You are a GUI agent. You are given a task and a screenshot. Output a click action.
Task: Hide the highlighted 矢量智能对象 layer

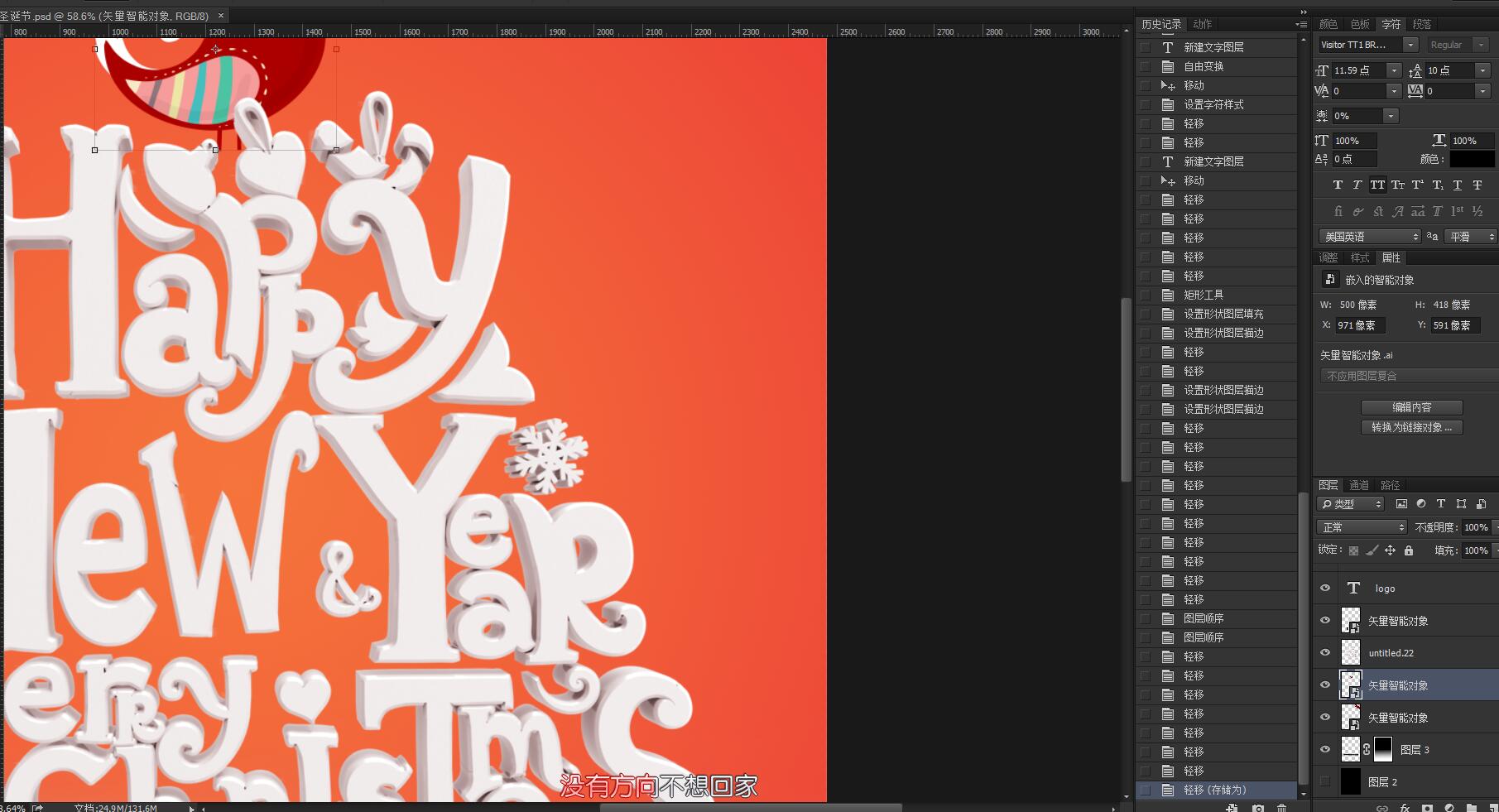point(1325,685)
